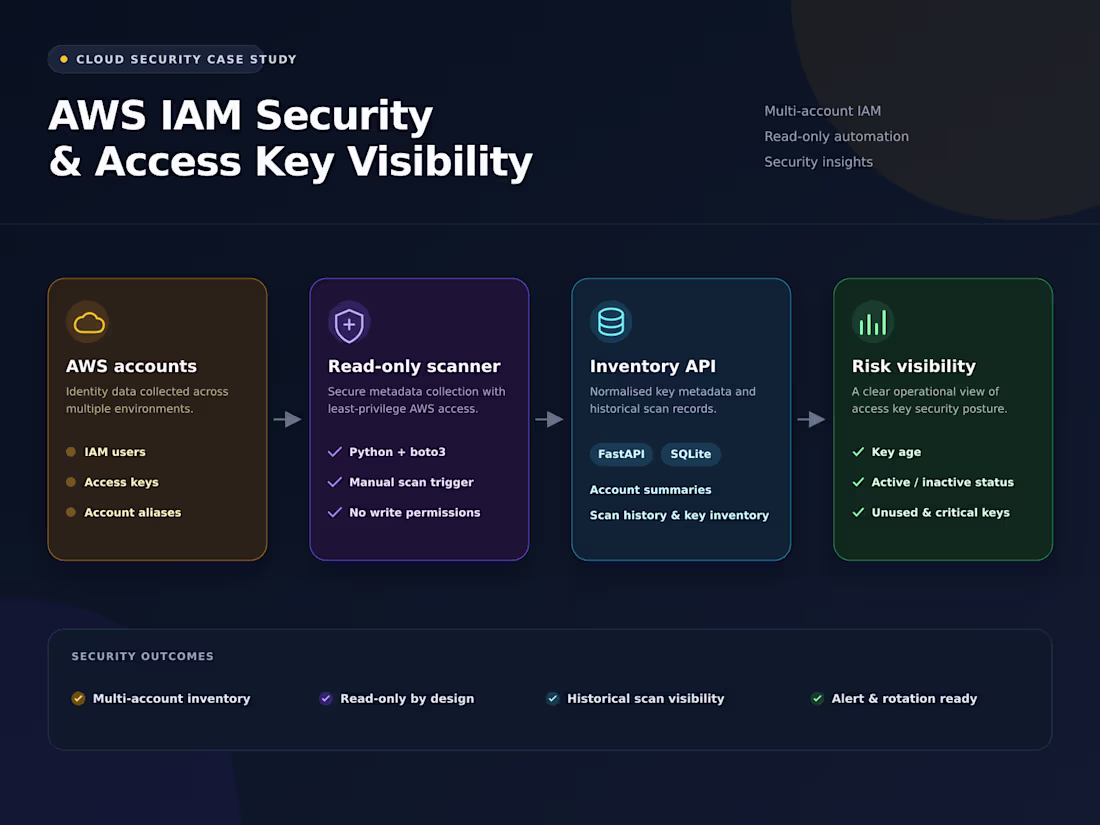Click the Manual scan trigger label
Screen dimensions: 1100x825
(x=411, y=482)
